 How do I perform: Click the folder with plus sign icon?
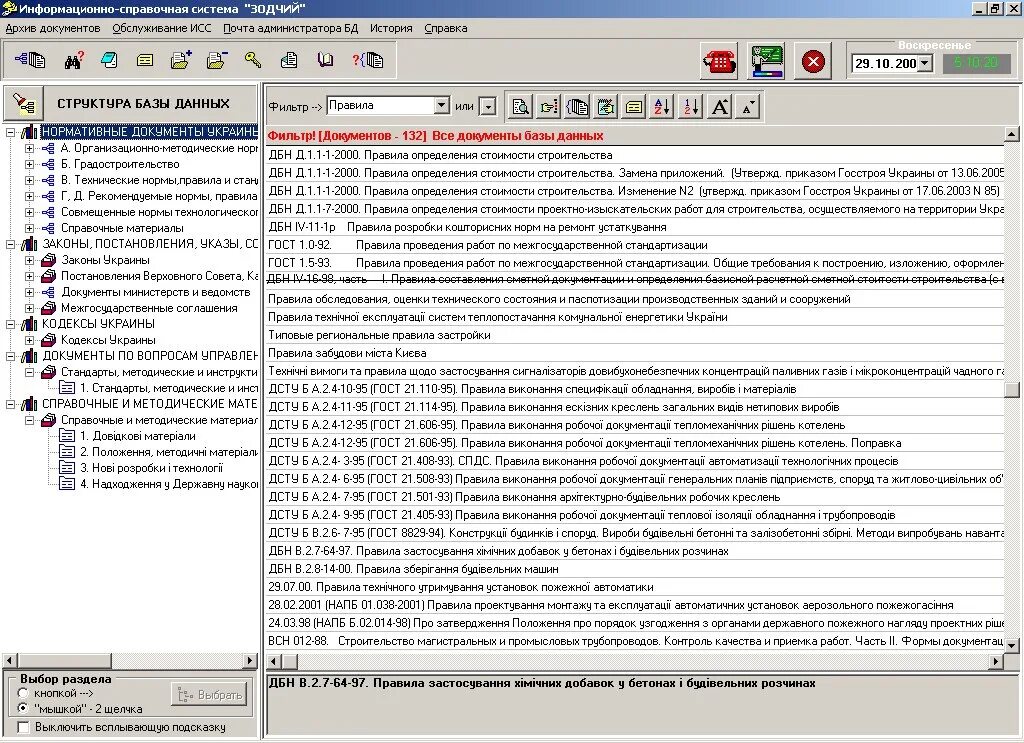point(181,61)
